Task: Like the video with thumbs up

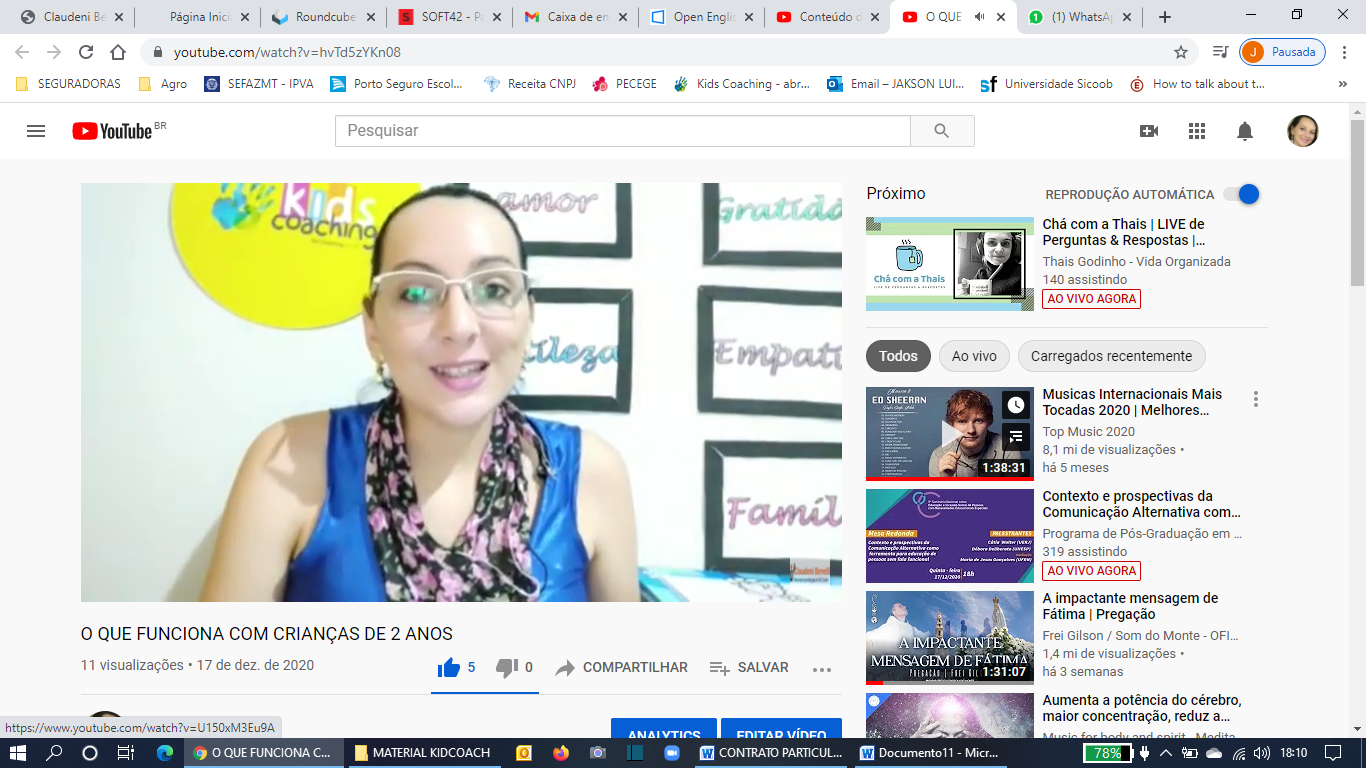Action: (449, 667)
